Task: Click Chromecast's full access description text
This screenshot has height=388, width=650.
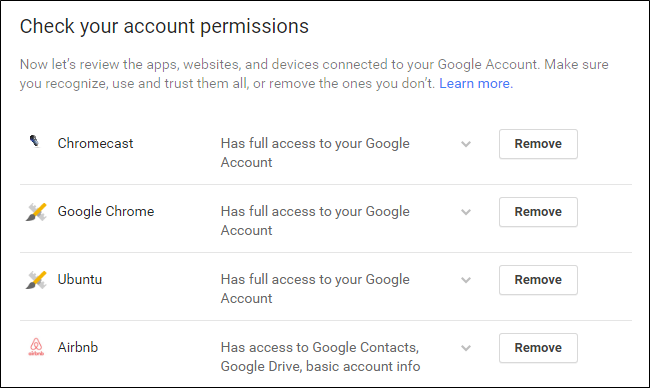Action: click(x=315, y=153)
